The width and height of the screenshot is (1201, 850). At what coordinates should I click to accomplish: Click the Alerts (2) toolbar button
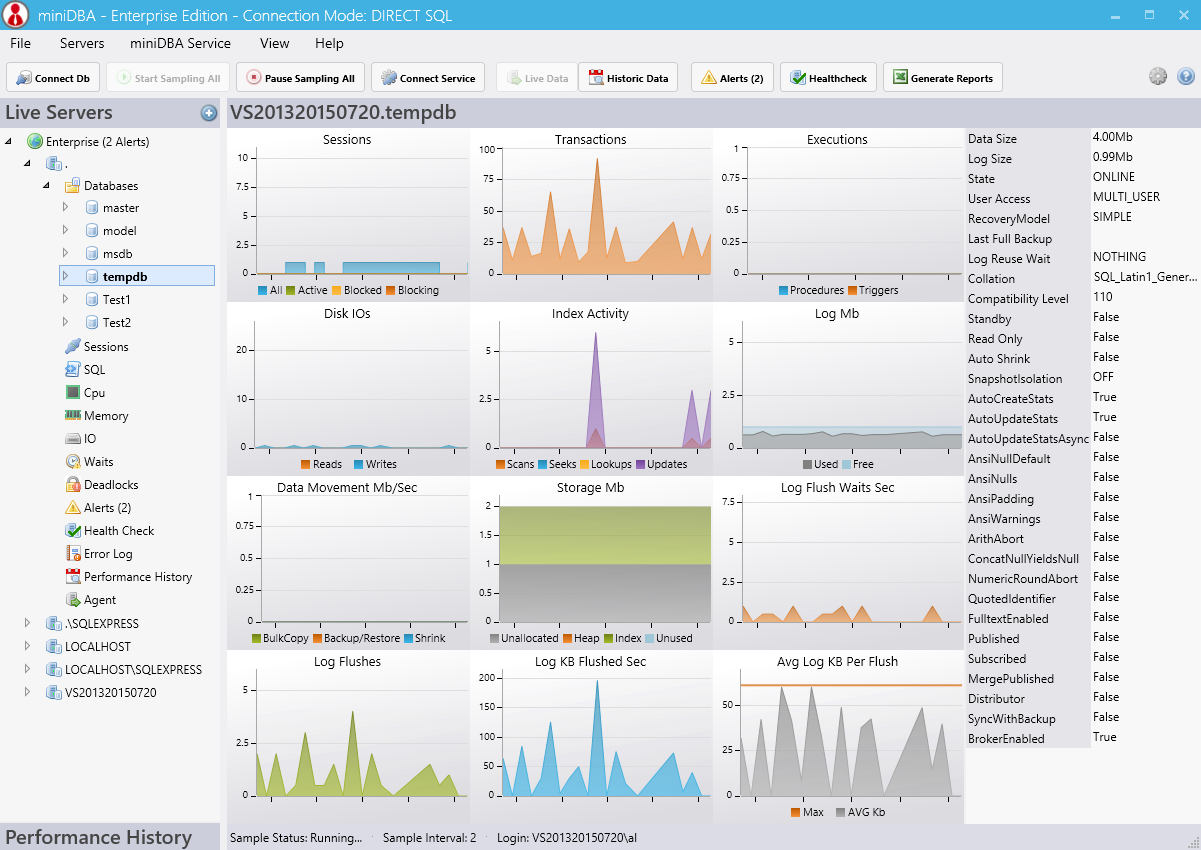732,78
